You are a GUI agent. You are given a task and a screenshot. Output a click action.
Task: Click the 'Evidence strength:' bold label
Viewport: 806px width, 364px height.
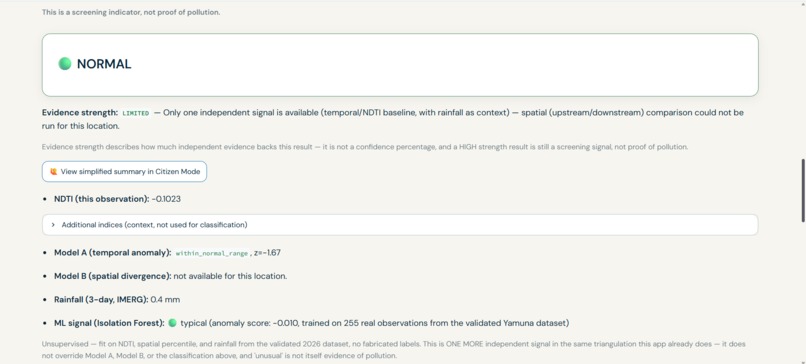click(x=80, y=113)
